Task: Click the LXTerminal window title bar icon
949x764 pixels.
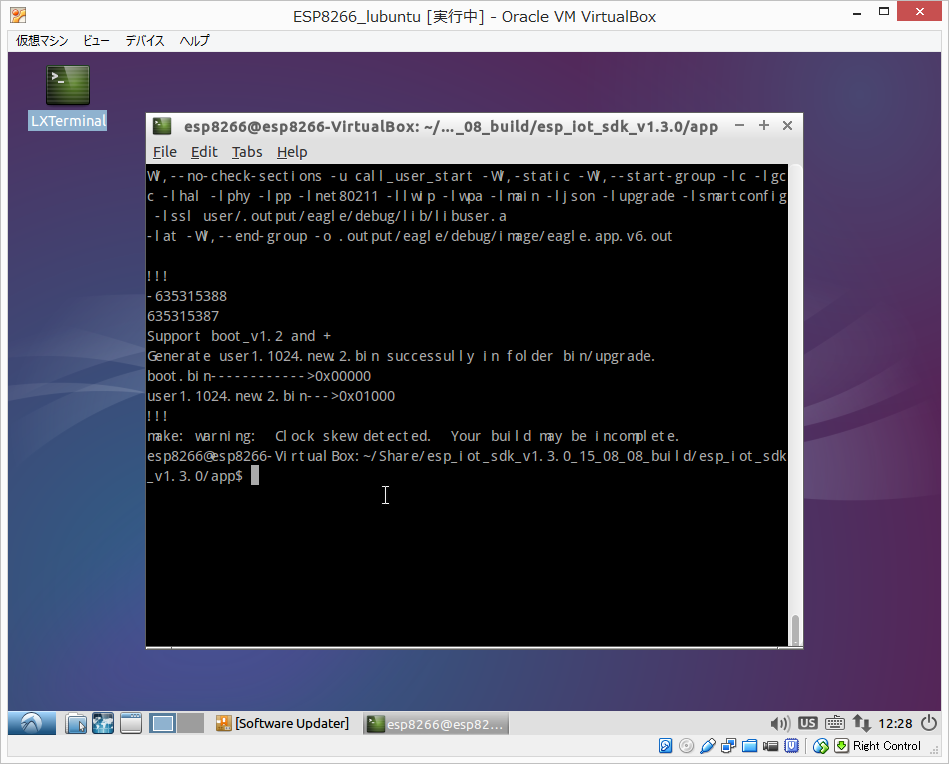Action: coord(162,126)
